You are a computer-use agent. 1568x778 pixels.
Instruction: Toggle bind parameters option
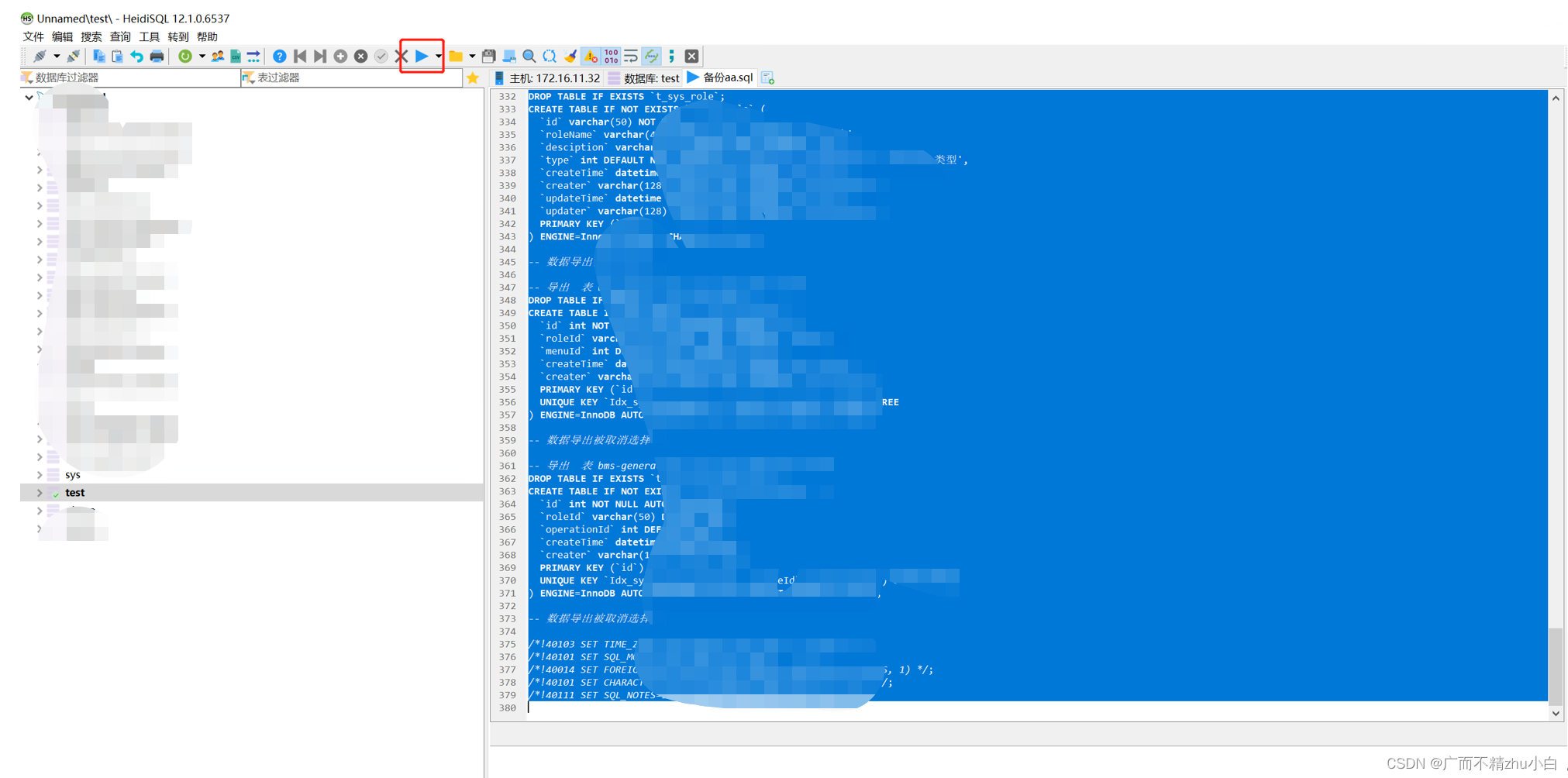click(651, 56)
